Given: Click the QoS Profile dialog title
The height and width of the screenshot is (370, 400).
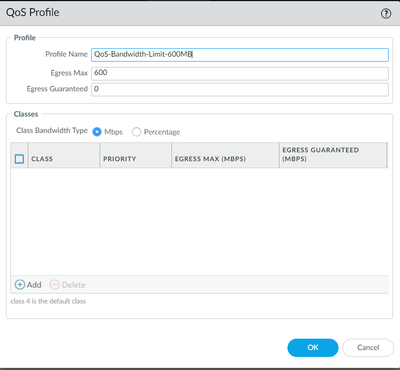Looking at the screenshot, I should [x=33, y=12].
